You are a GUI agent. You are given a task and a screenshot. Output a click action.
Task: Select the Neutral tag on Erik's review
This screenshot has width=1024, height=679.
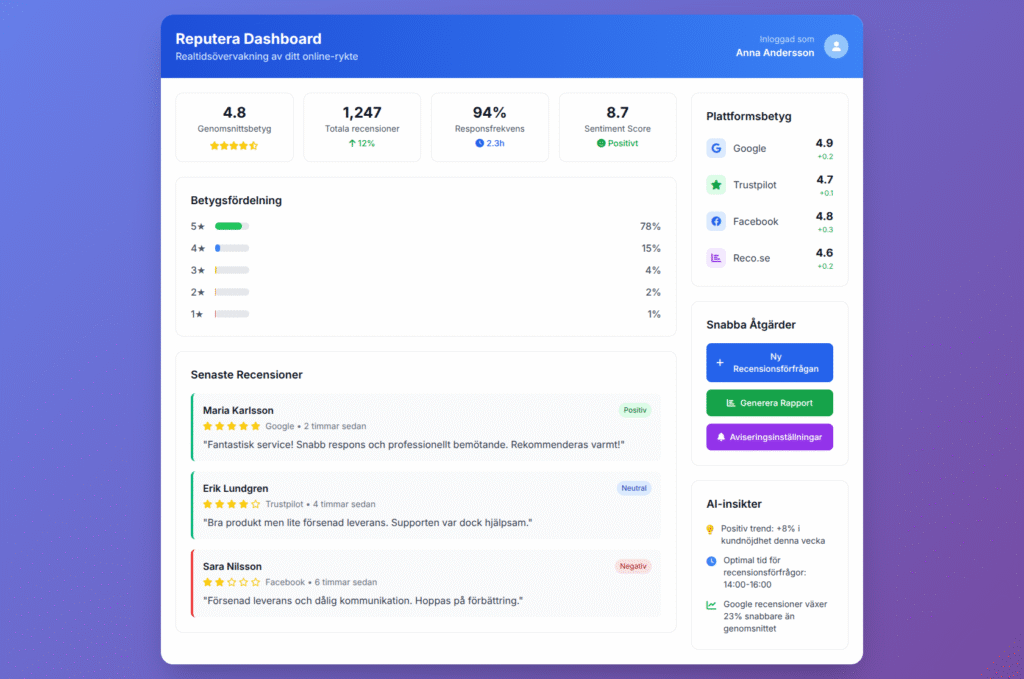(x=634, y=488)
